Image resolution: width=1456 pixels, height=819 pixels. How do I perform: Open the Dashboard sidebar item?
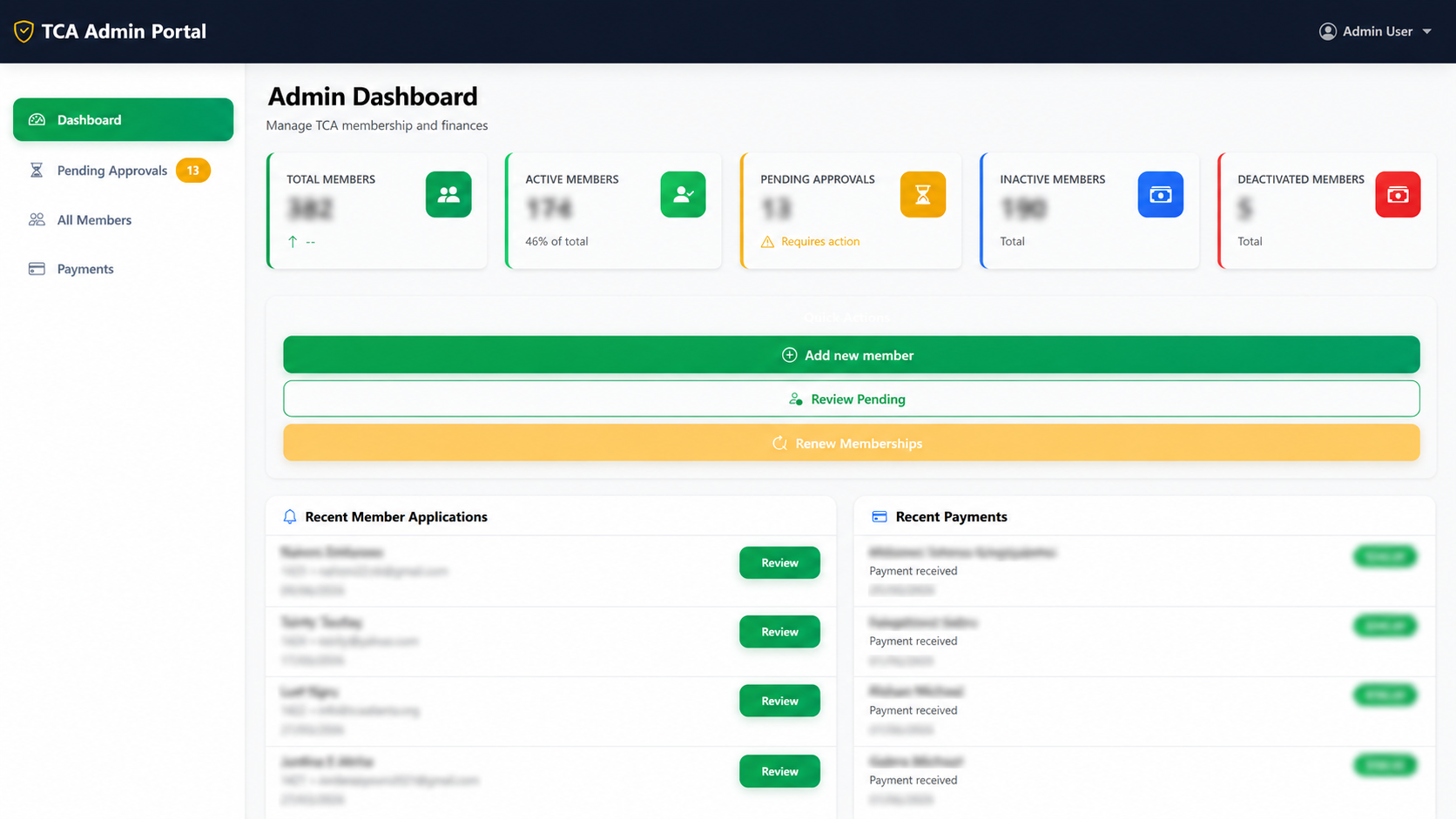tap(123, 119)
